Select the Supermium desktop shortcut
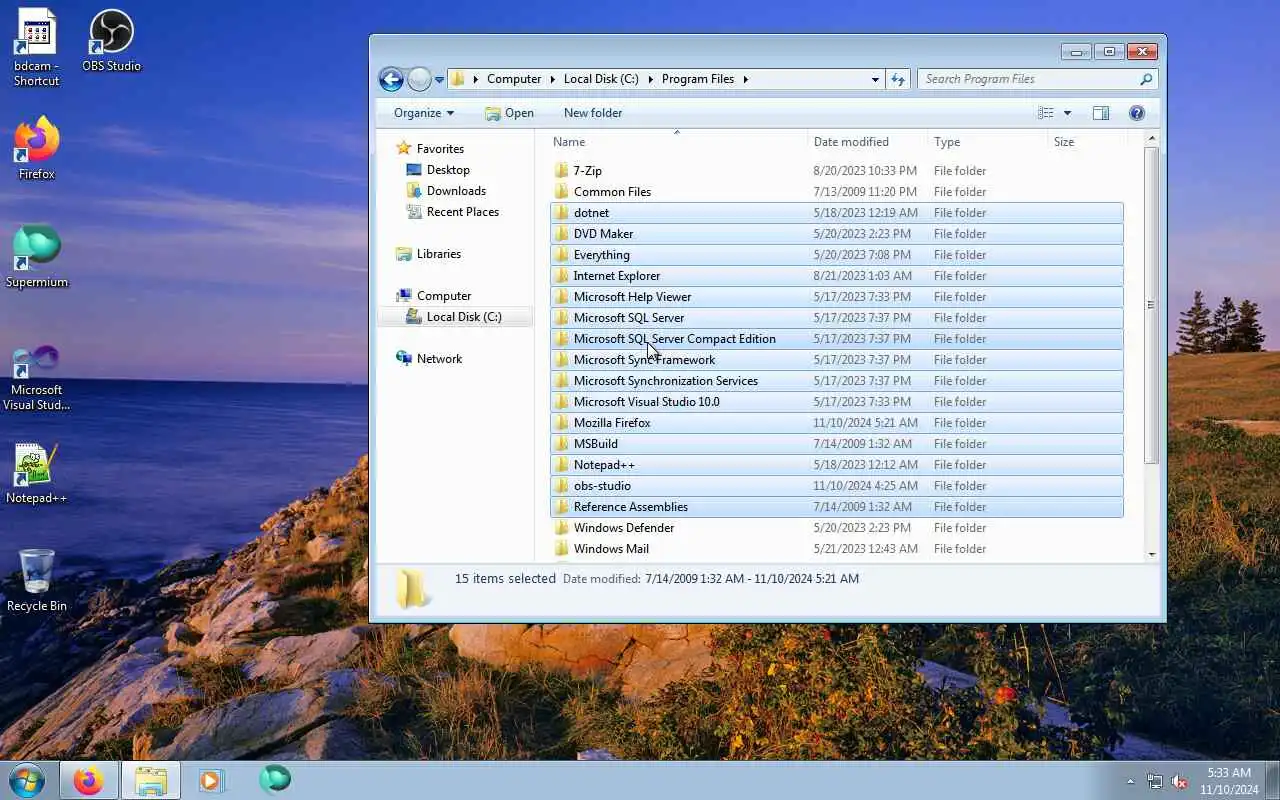1280x800 pixels. pos(36,257)
